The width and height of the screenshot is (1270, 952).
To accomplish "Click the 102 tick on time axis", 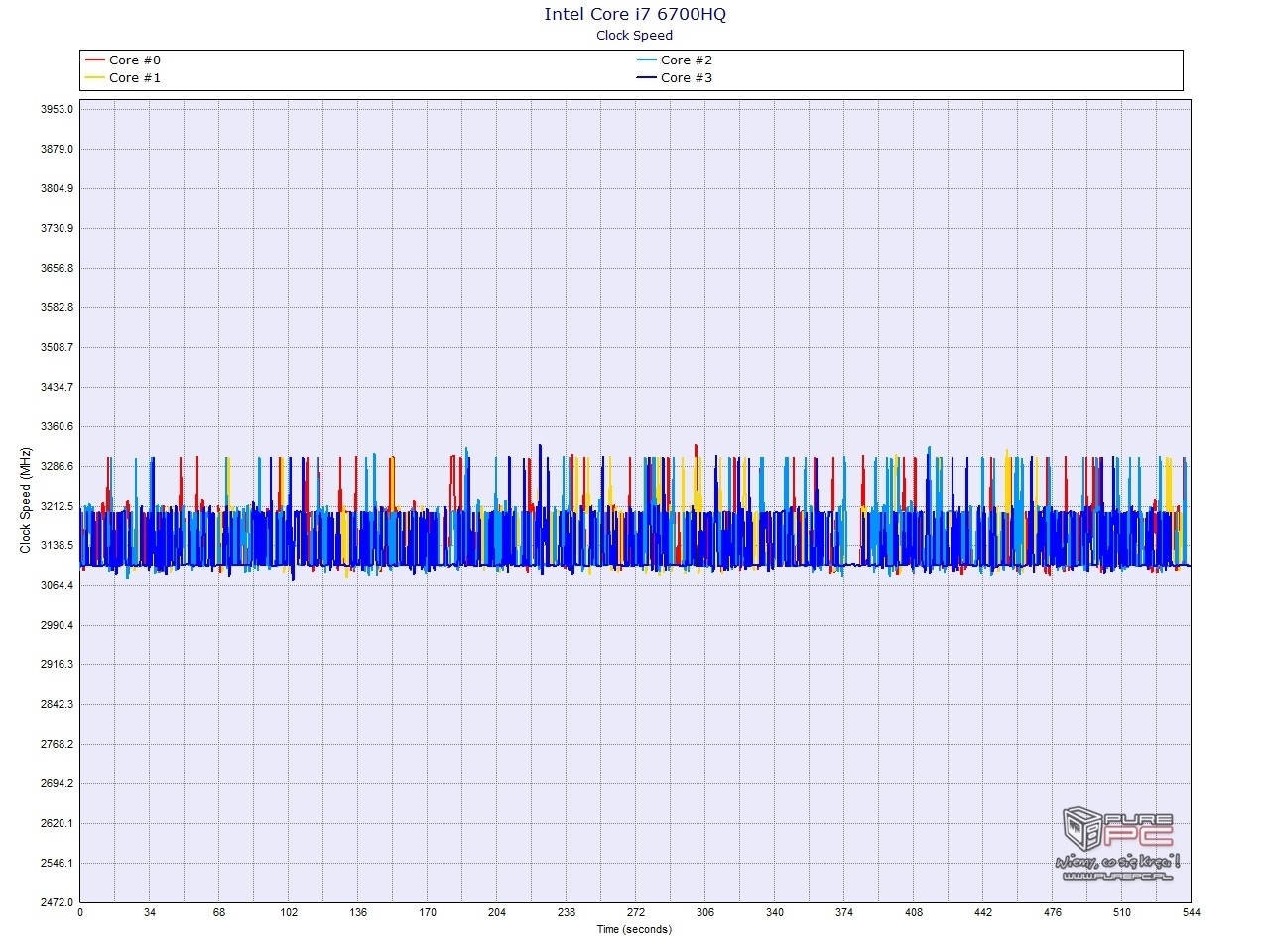I will [289, 913].
